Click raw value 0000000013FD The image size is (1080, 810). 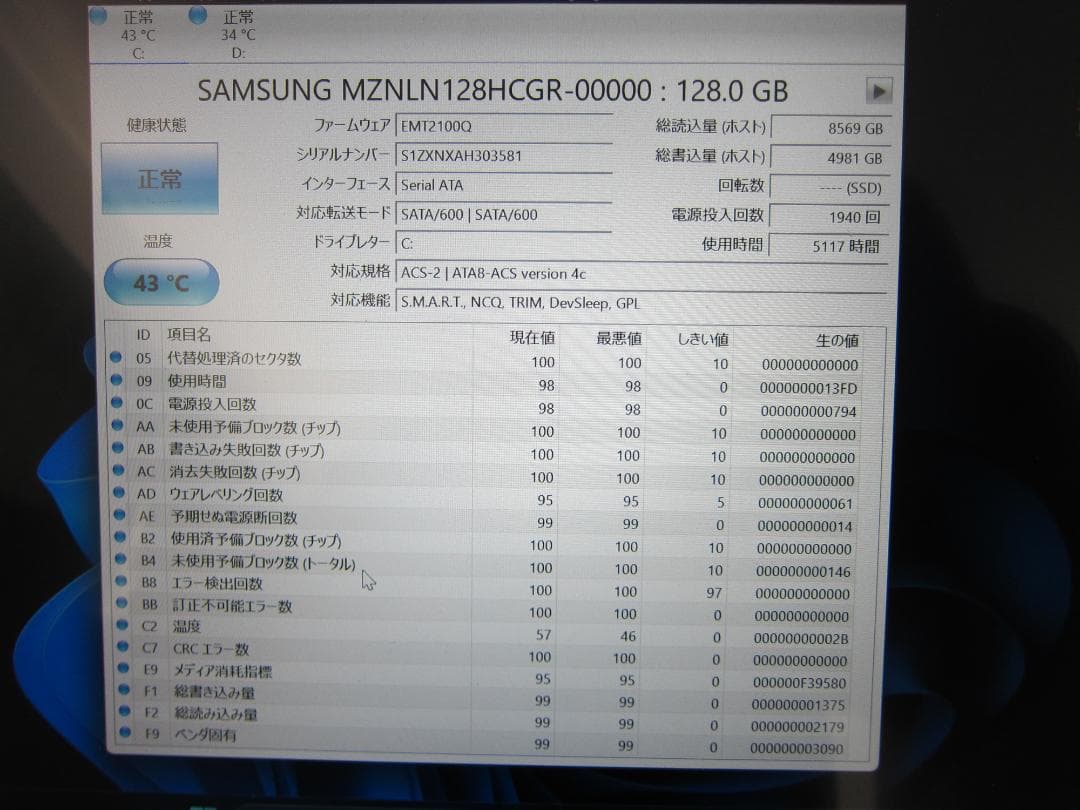click(809, 388)
